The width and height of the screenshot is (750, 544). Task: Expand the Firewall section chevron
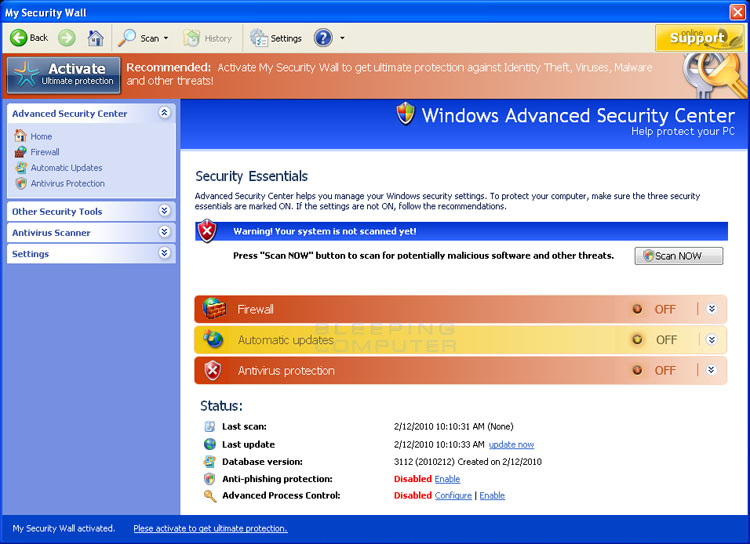[x=711, y=309]
